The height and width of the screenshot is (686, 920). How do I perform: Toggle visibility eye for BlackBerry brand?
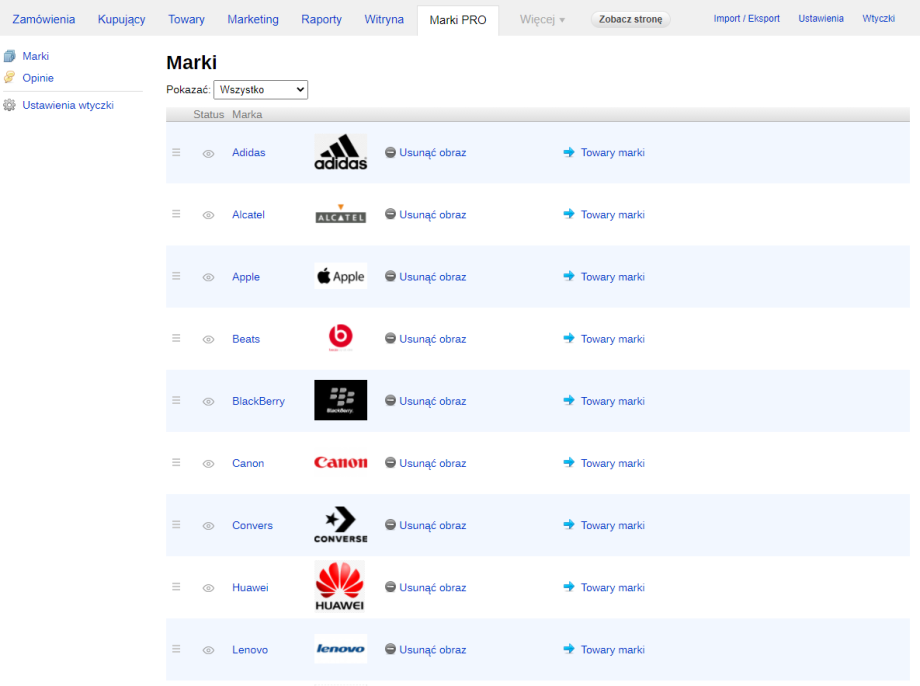click(208, 402)
